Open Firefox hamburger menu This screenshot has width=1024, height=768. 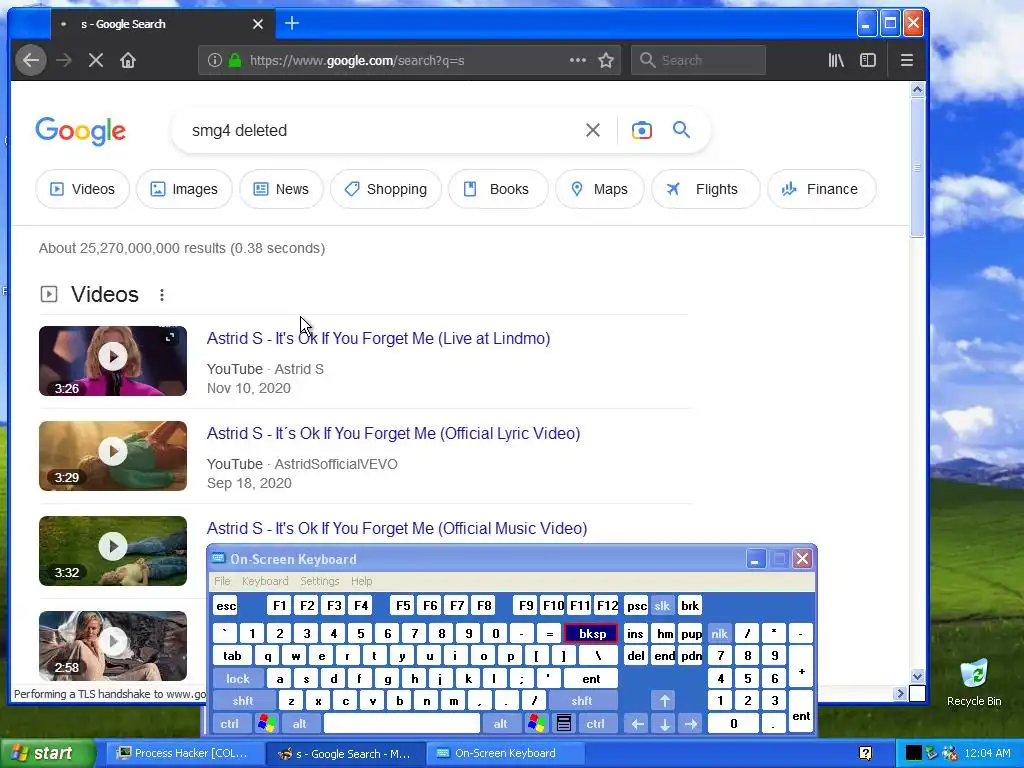pyautogui.click(x=906, y=60)
